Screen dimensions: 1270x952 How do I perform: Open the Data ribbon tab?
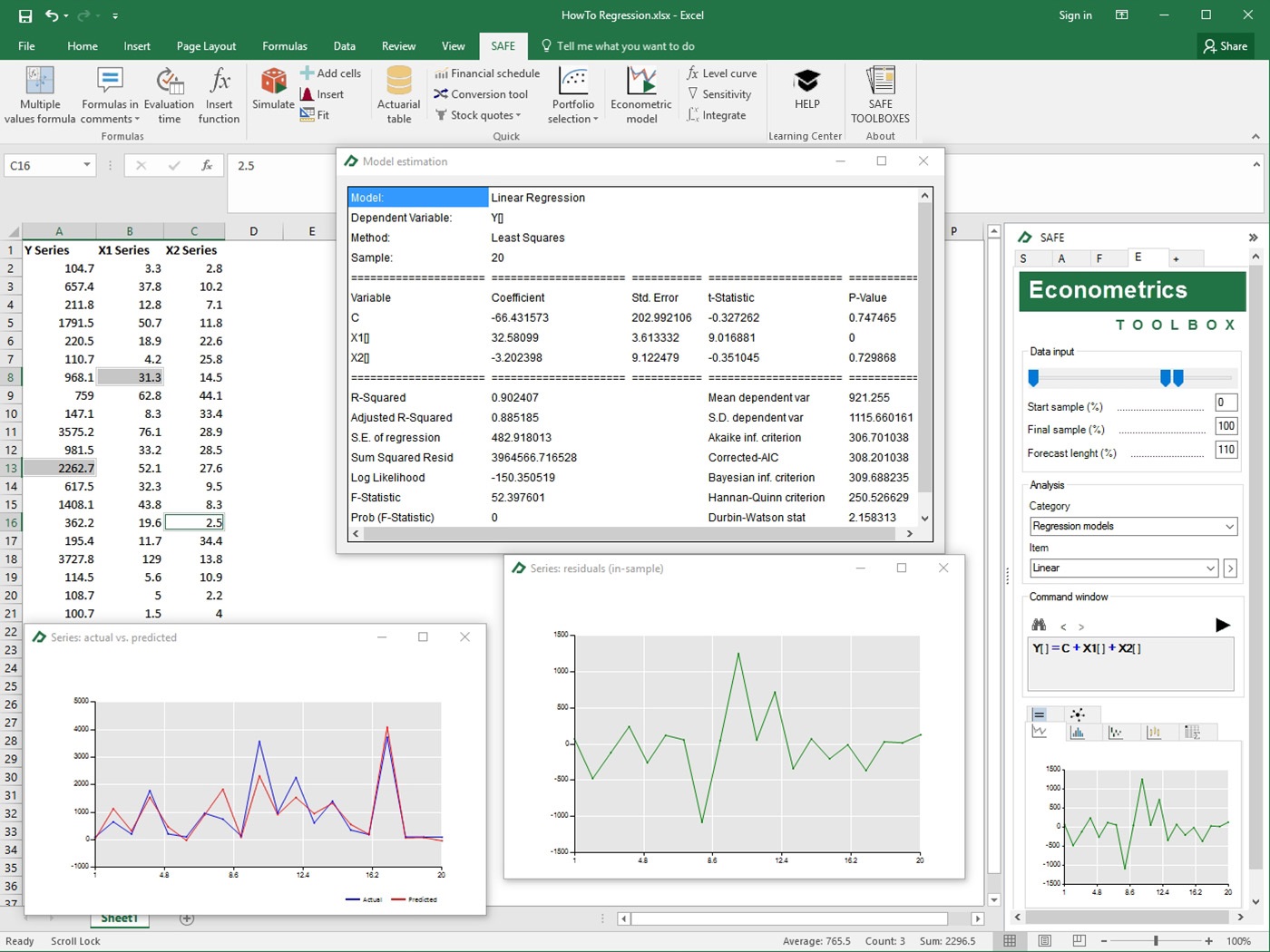345,46
